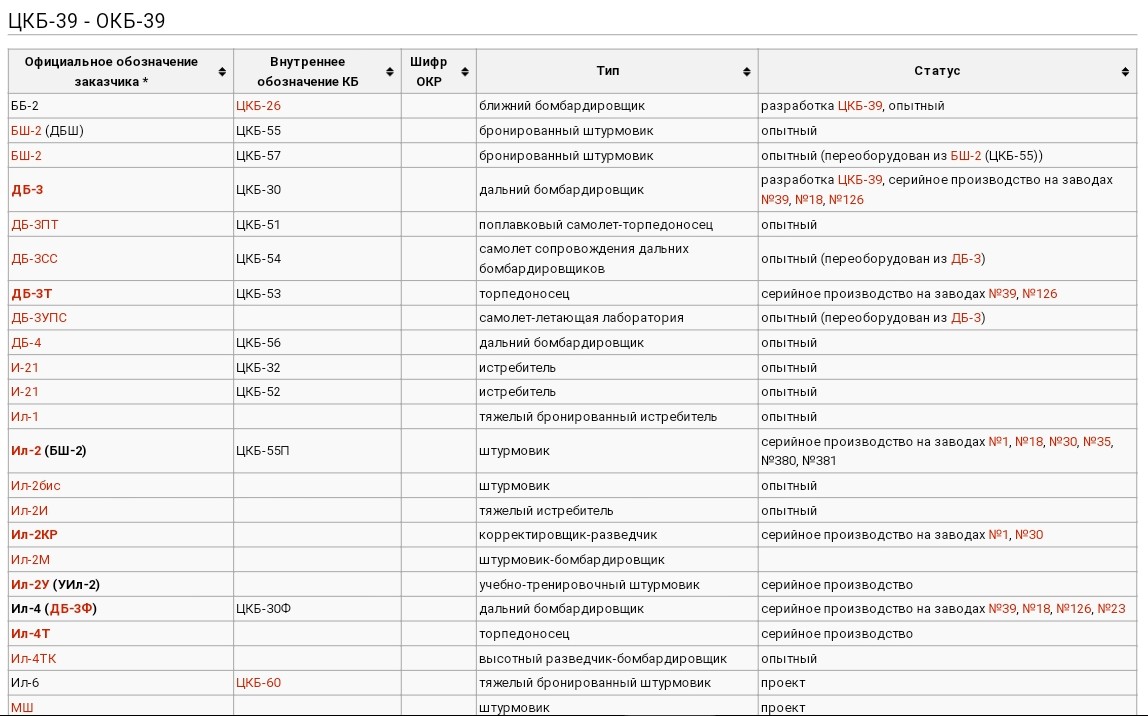The width and height of the screenshot is (1148, 716).
Task: Open the МШ link
Action: tap(22, 708)
